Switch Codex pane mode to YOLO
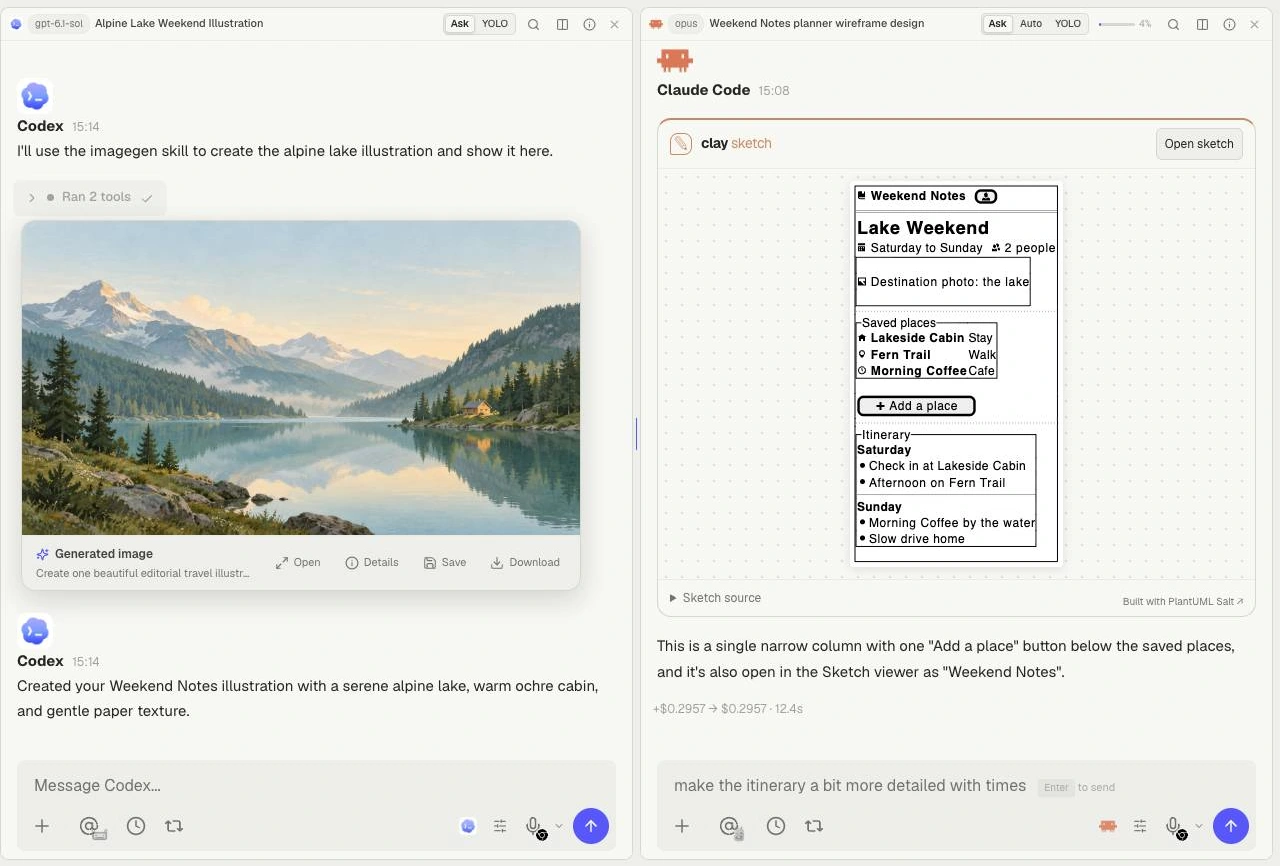Image resolution: width=1280 pixels, height=866 pixels. click(x=495, y=24)
